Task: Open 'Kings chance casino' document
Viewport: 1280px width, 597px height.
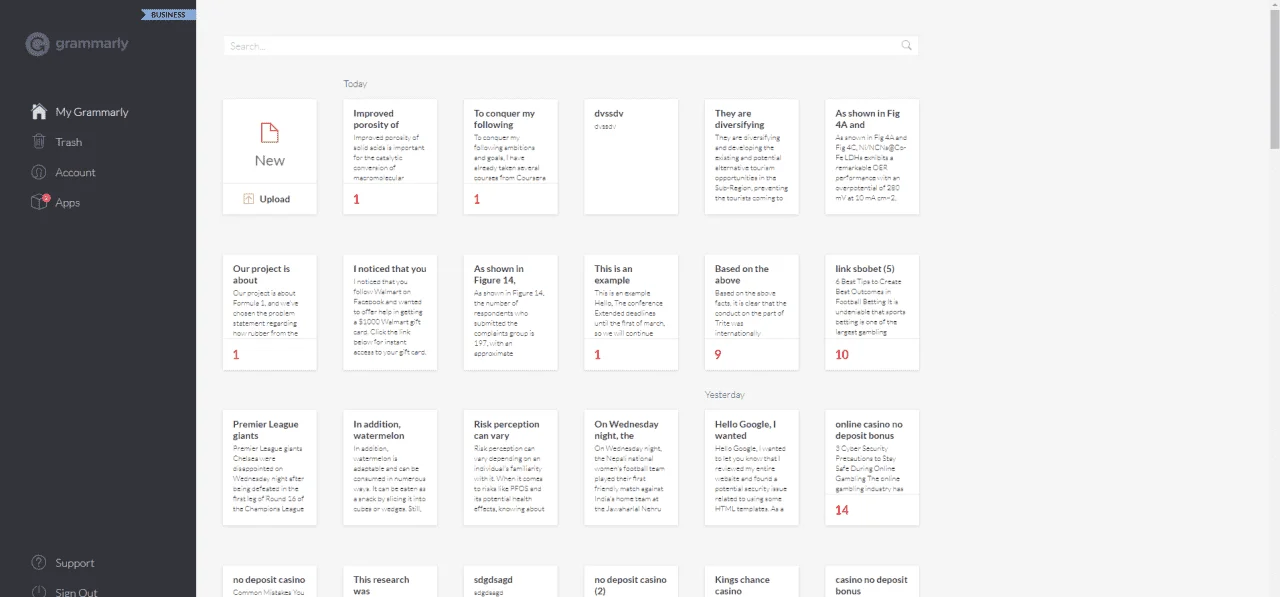Action: pyautogui.click(x=752, y=581)
